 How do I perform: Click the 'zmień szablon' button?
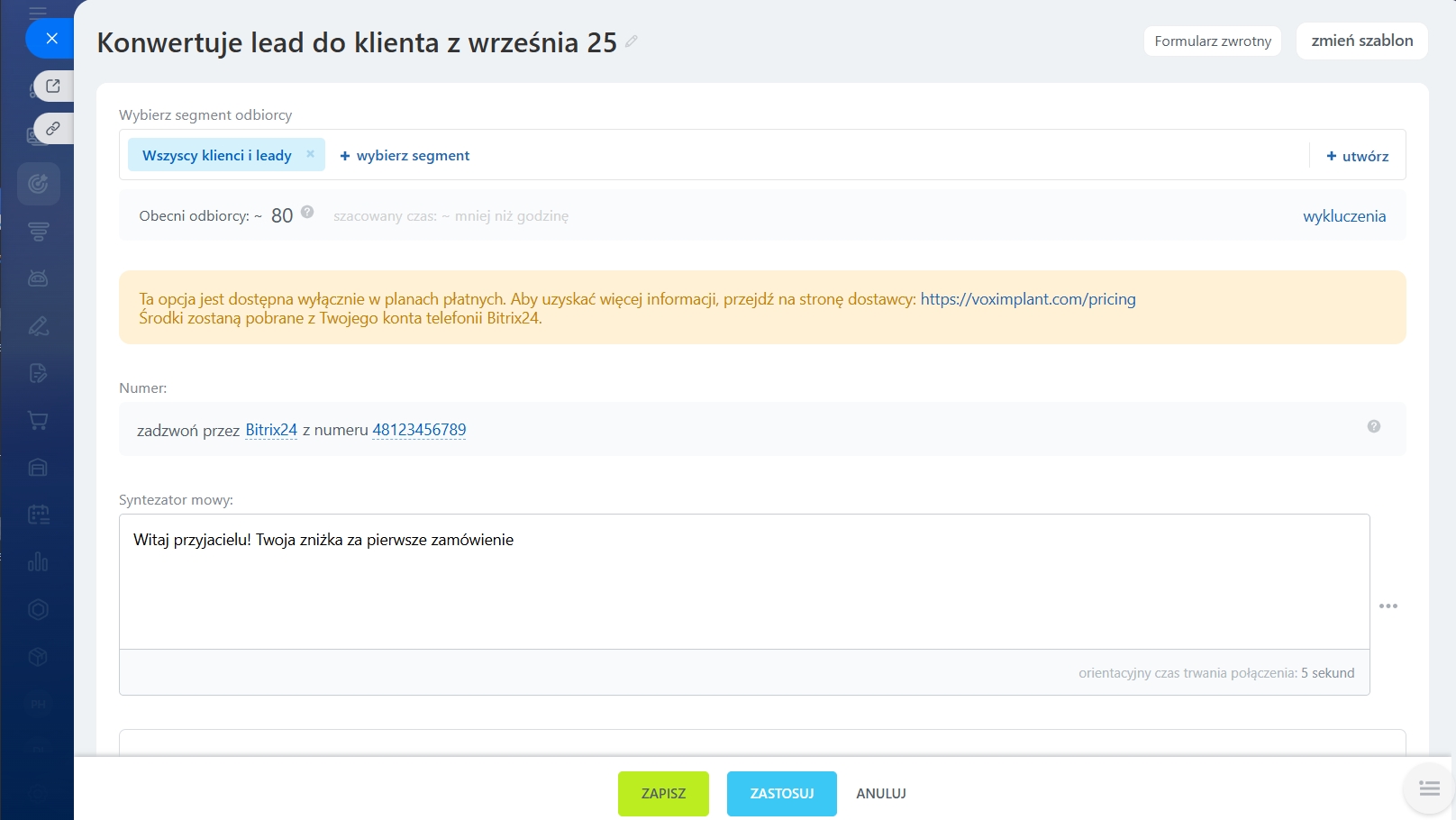click(1361, 41)
